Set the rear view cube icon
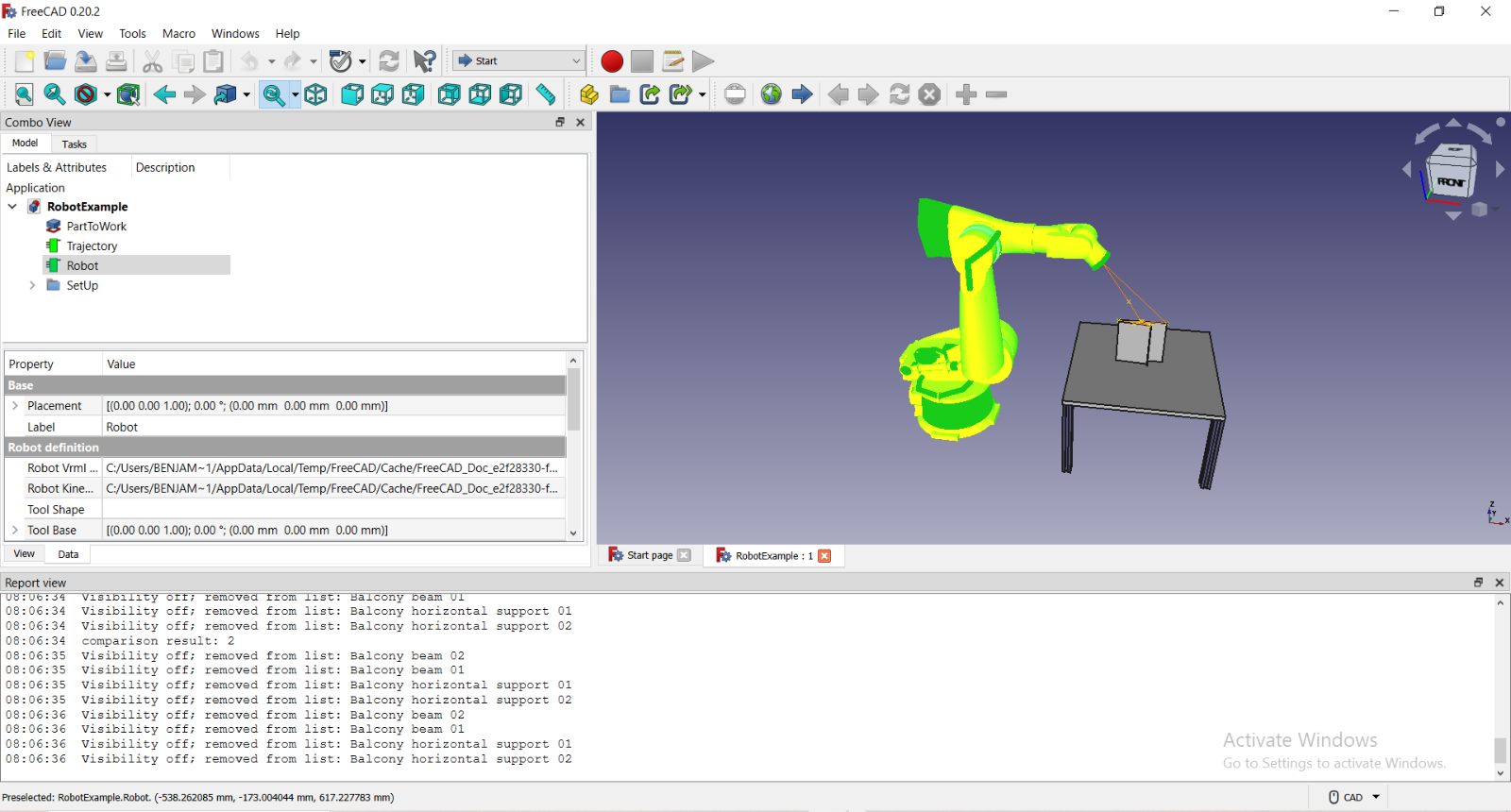 pyautogui.click(x=450, y=94)
